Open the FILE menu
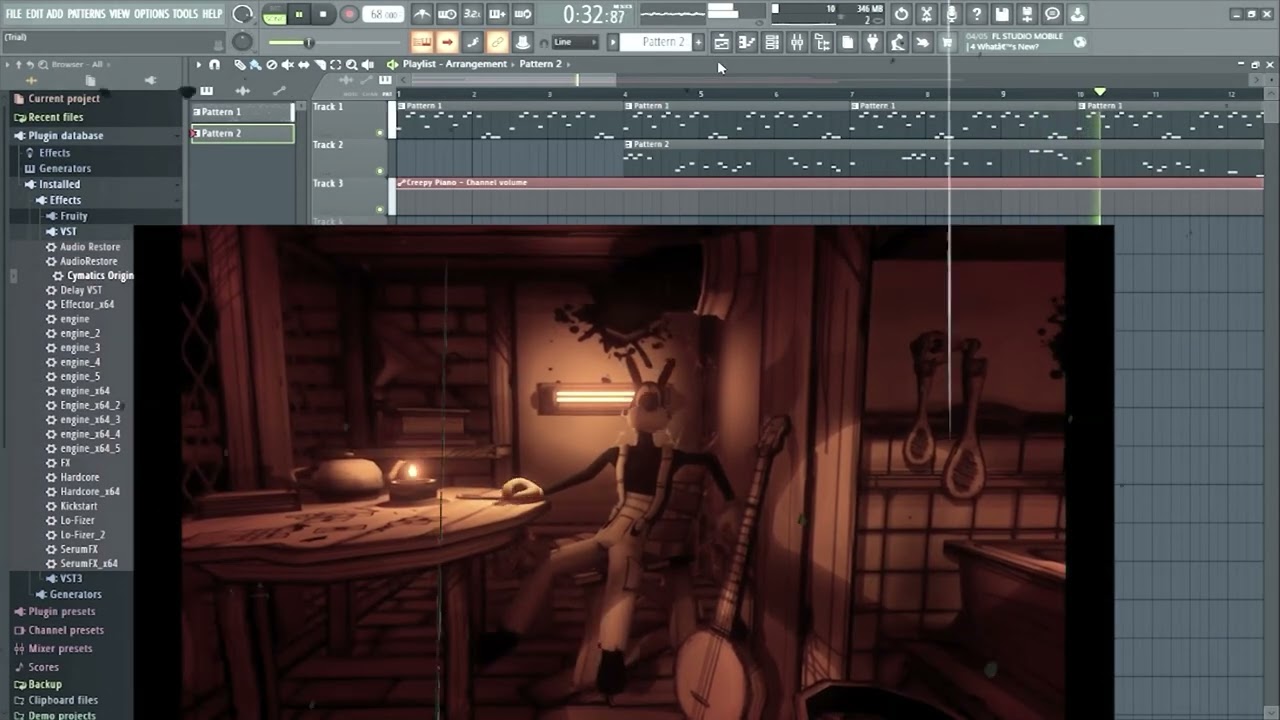This screenshot has width=1280, height=720. point(14,14)
